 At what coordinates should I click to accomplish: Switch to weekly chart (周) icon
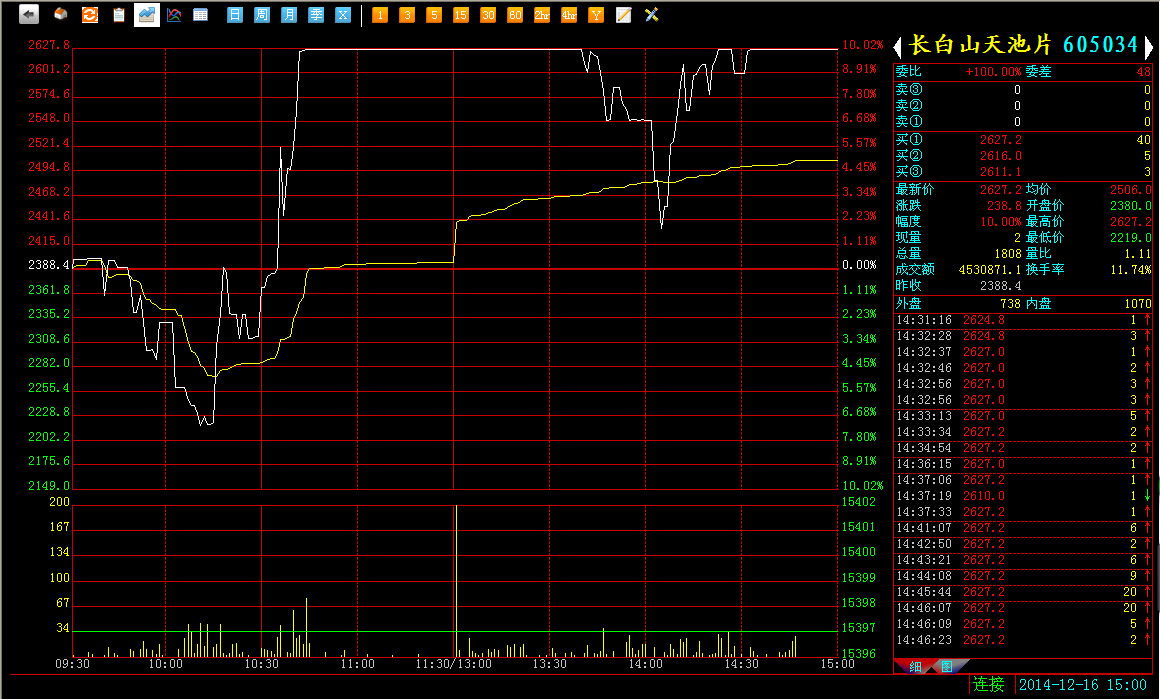click(x=262, y=14)
